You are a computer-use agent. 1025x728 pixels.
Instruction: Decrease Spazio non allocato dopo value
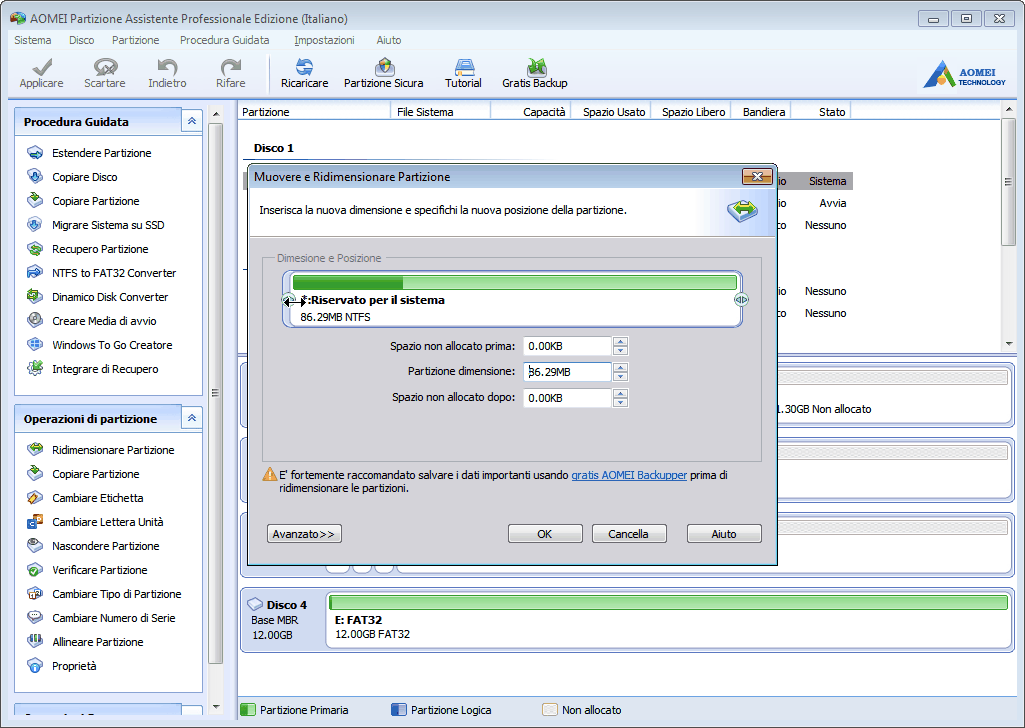(x=621, y=403)
